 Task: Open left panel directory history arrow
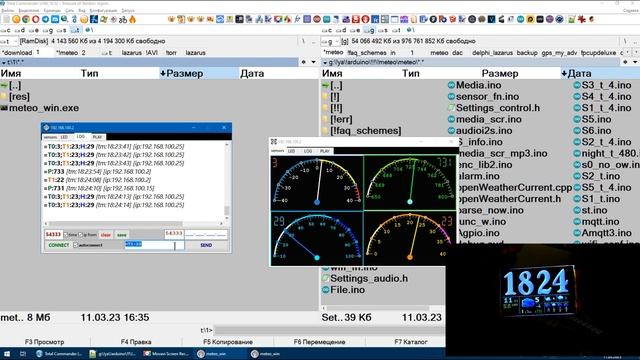click(313, 62)
